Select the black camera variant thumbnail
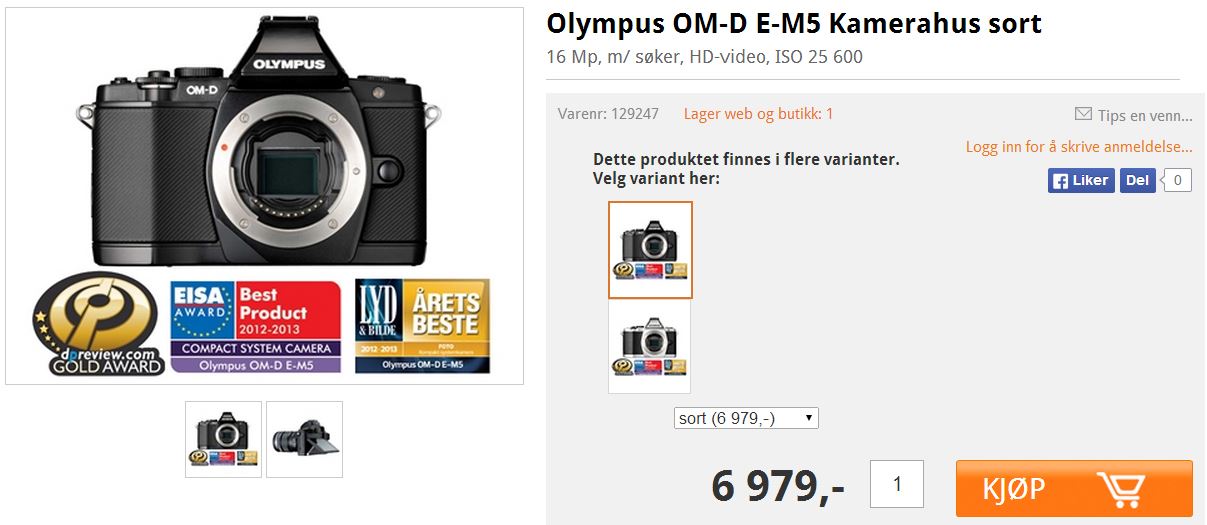Viewport: 1207px width, 525px height. (650, 250)
